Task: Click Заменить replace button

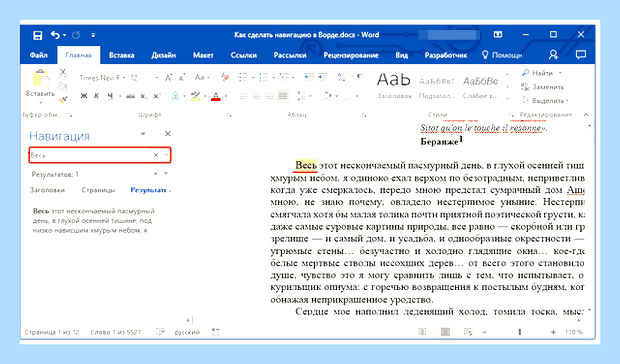Action: 542,87
